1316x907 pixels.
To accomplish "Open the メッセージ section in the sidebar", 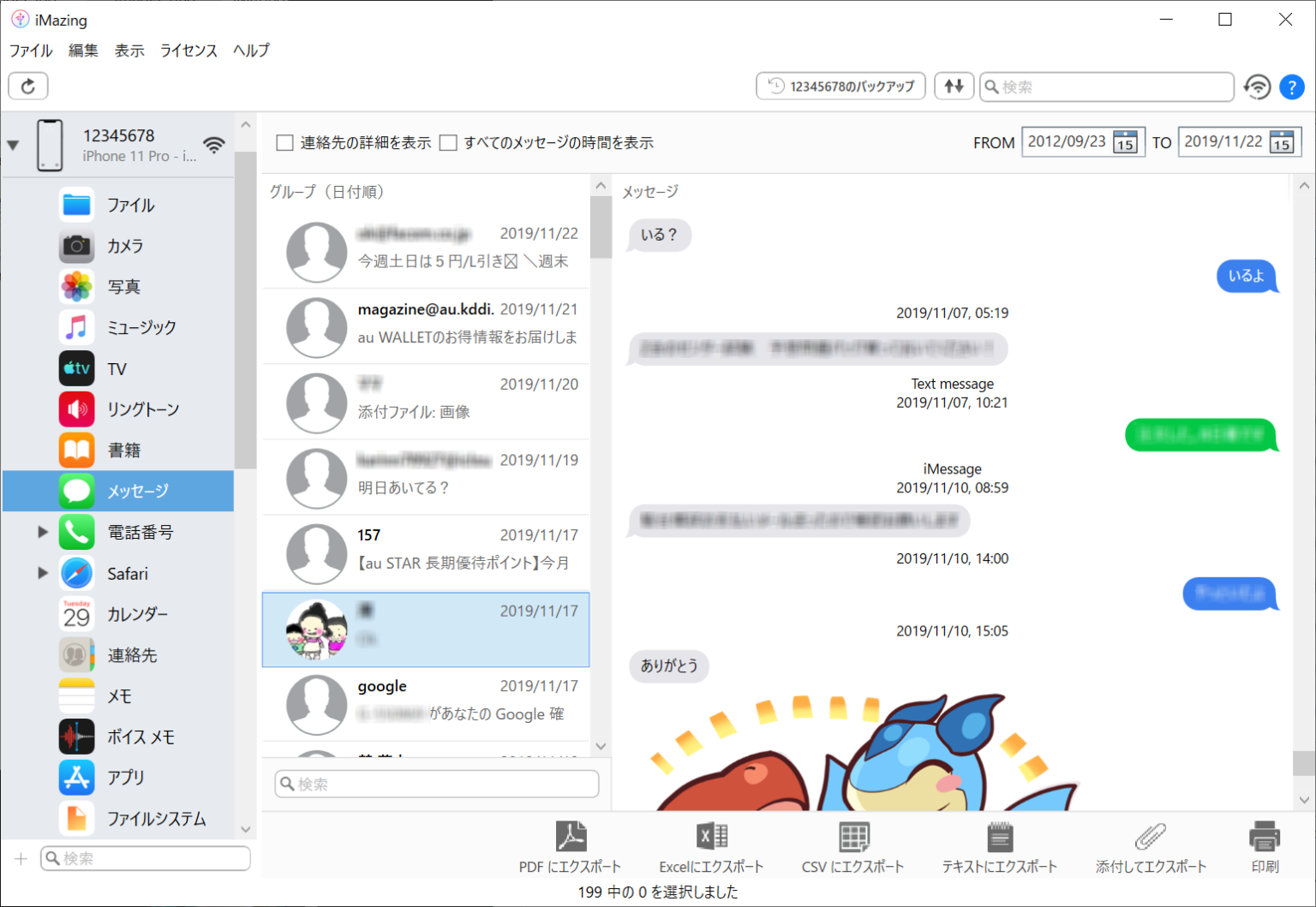I will pyautogui.click(x=120, y=491).
